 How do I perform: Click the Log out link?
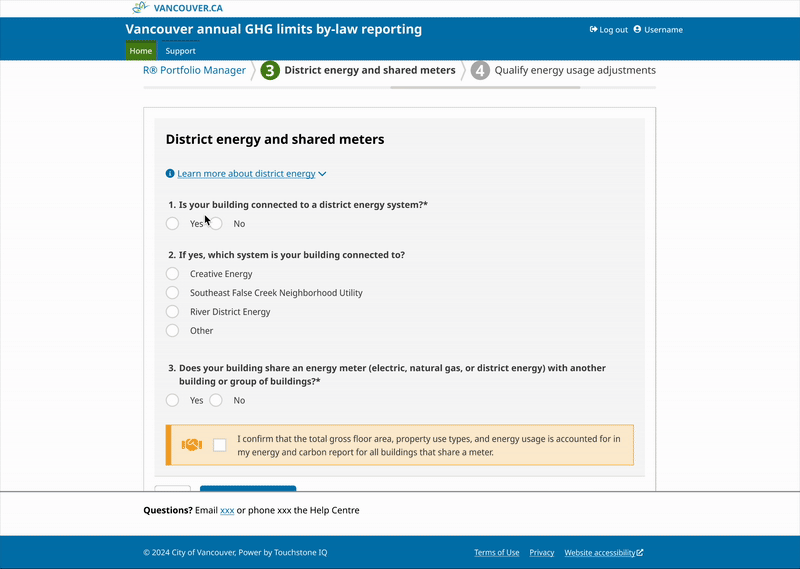[x=613, y=30]
